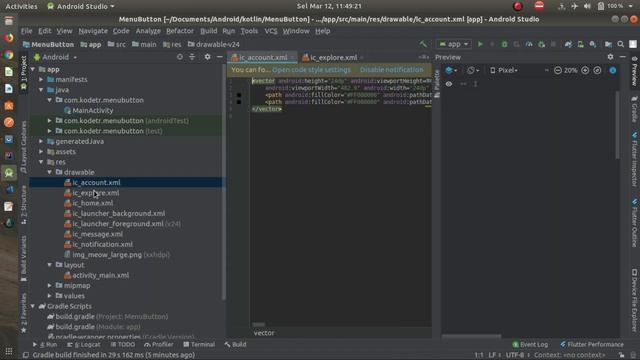The width and height of the screenshot is (640, 360).
Task: Open Firefox from the Ubuntu dock
Action: click(x=9, y=38)
